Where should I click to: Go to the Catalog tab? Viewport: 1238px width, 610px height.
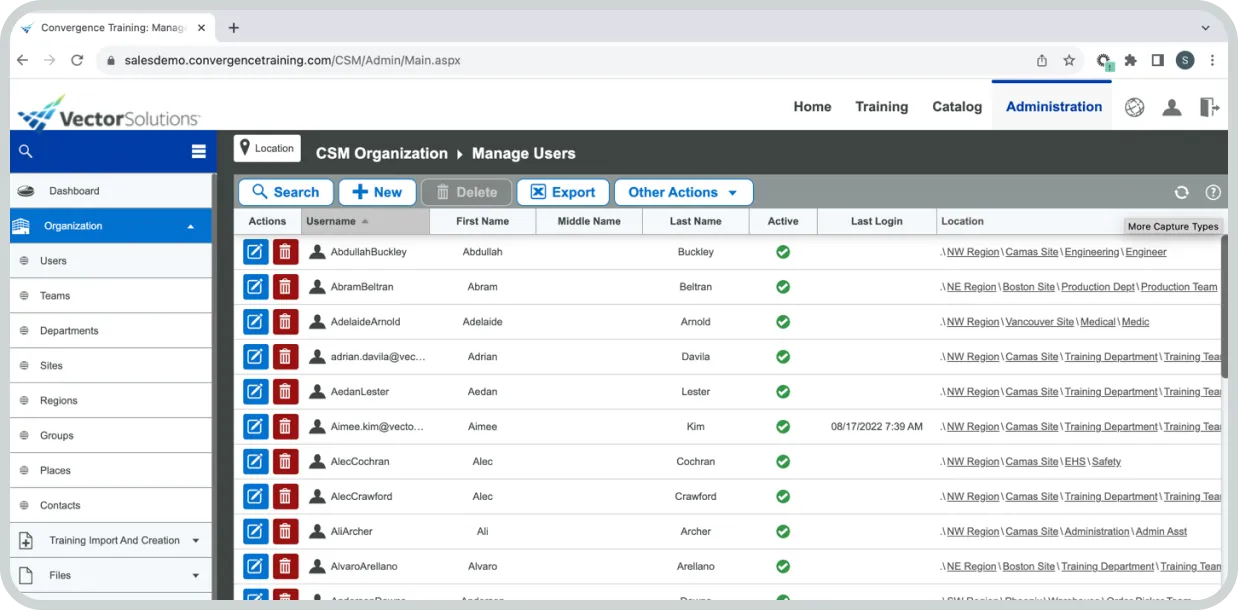click(x=956, y=107)
